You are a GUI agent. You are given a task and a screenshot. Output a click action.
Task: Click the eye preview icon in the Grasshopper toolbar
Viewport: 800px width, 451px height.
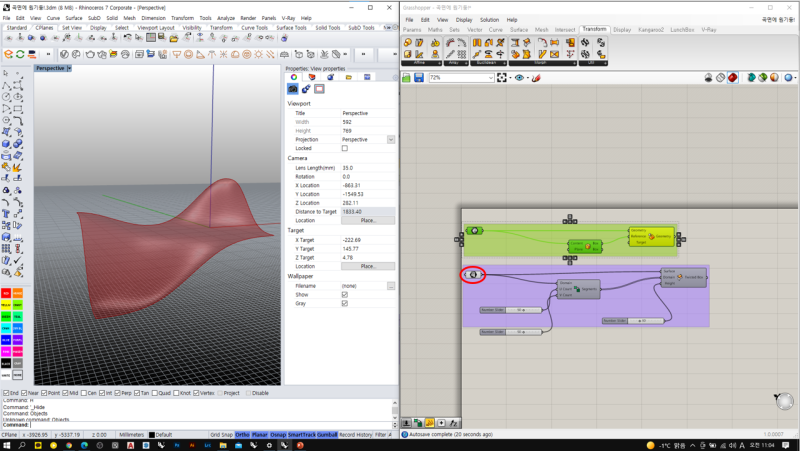pos(521,77)
